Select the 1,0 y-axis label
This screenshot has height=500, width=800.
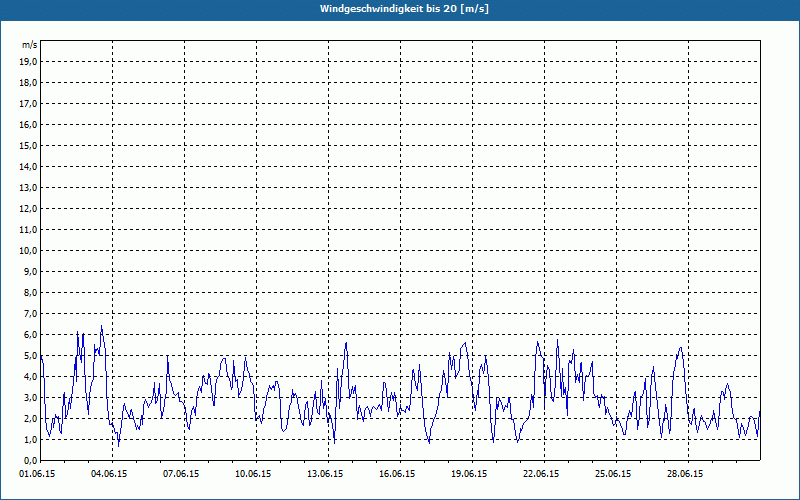tap(30, 439)
